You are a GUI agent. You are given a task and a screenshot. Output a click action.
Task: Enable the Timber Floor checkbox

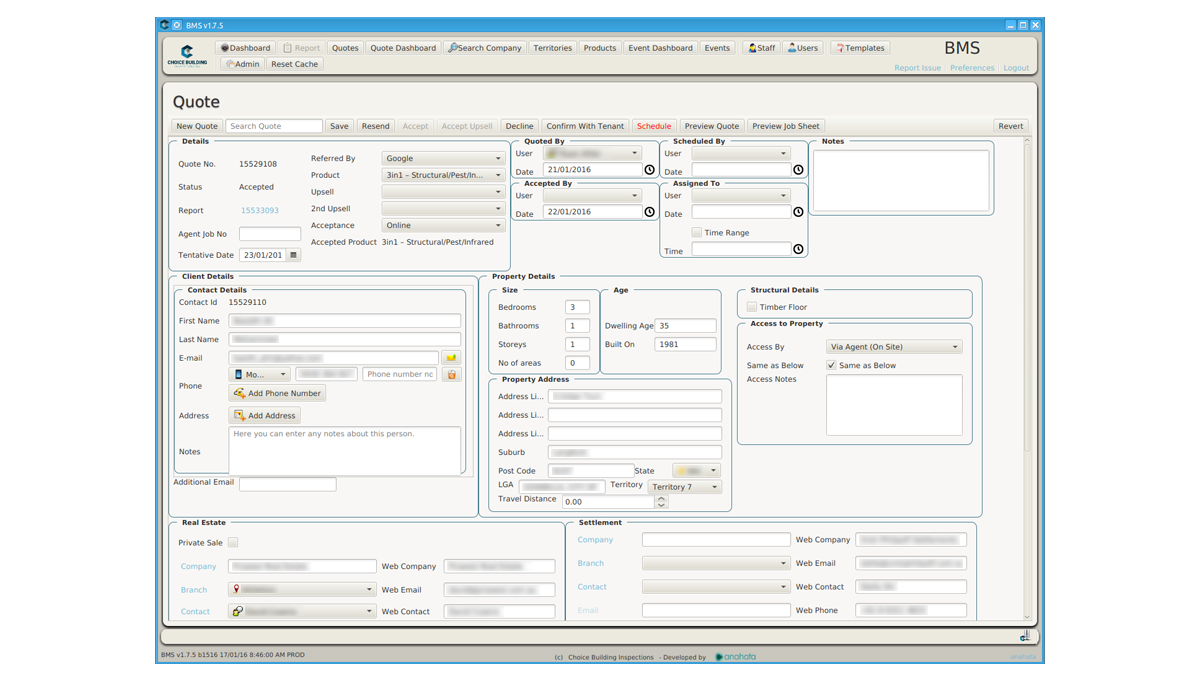coord(752,307)
